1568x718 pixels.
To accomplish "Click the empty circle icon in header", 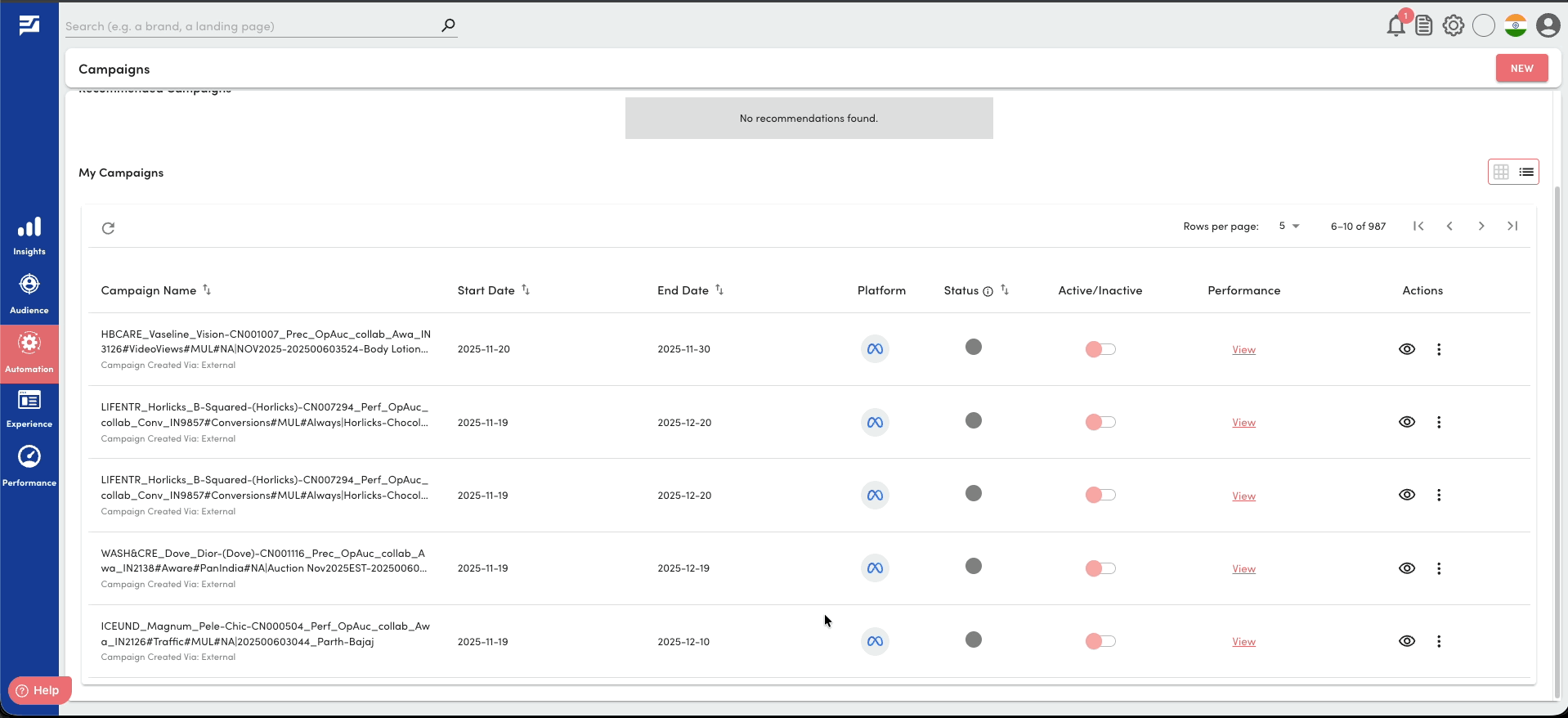I will tap(1484, 25).
